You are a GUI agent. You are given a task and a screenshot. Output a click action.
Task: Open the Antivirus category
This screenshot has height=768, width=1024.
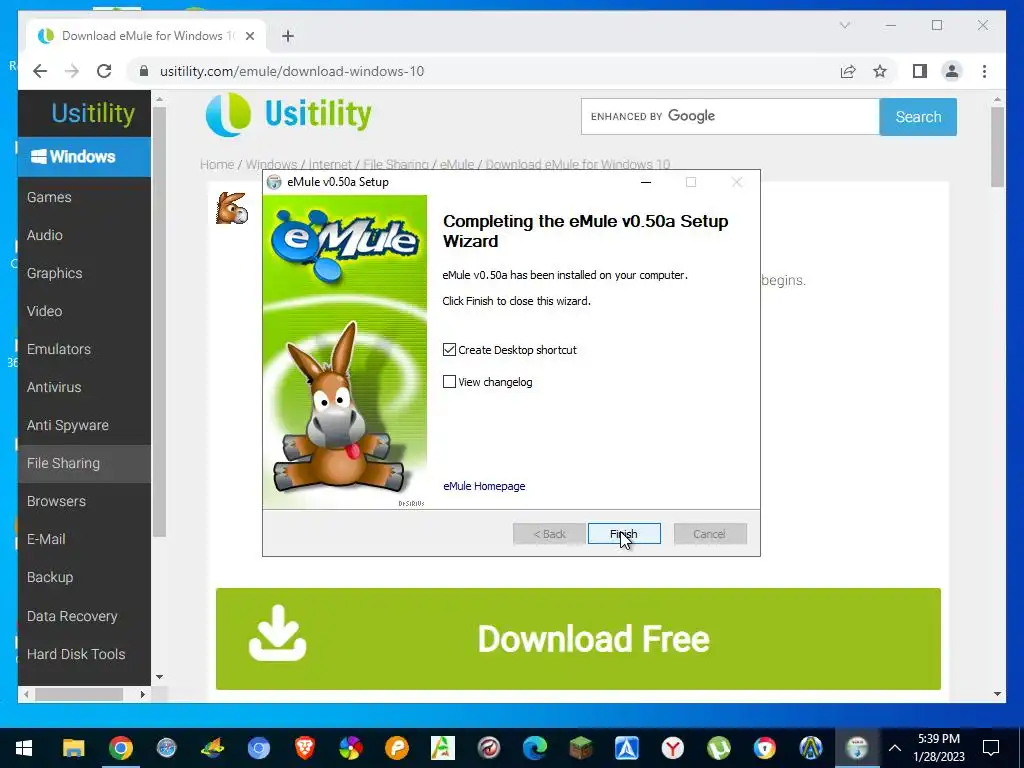point(84,387)
